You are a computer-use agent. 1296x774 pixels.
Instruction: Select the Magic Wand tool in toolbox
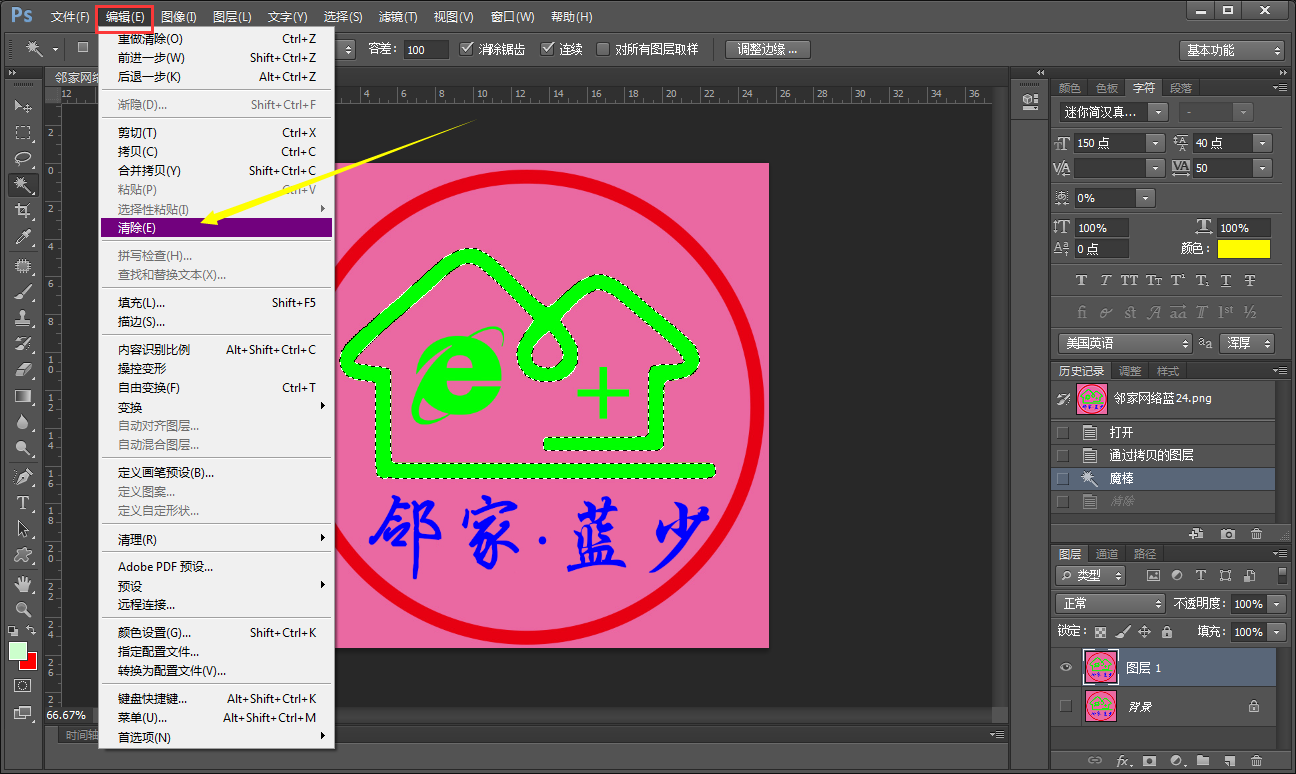[x=23, y=185]
